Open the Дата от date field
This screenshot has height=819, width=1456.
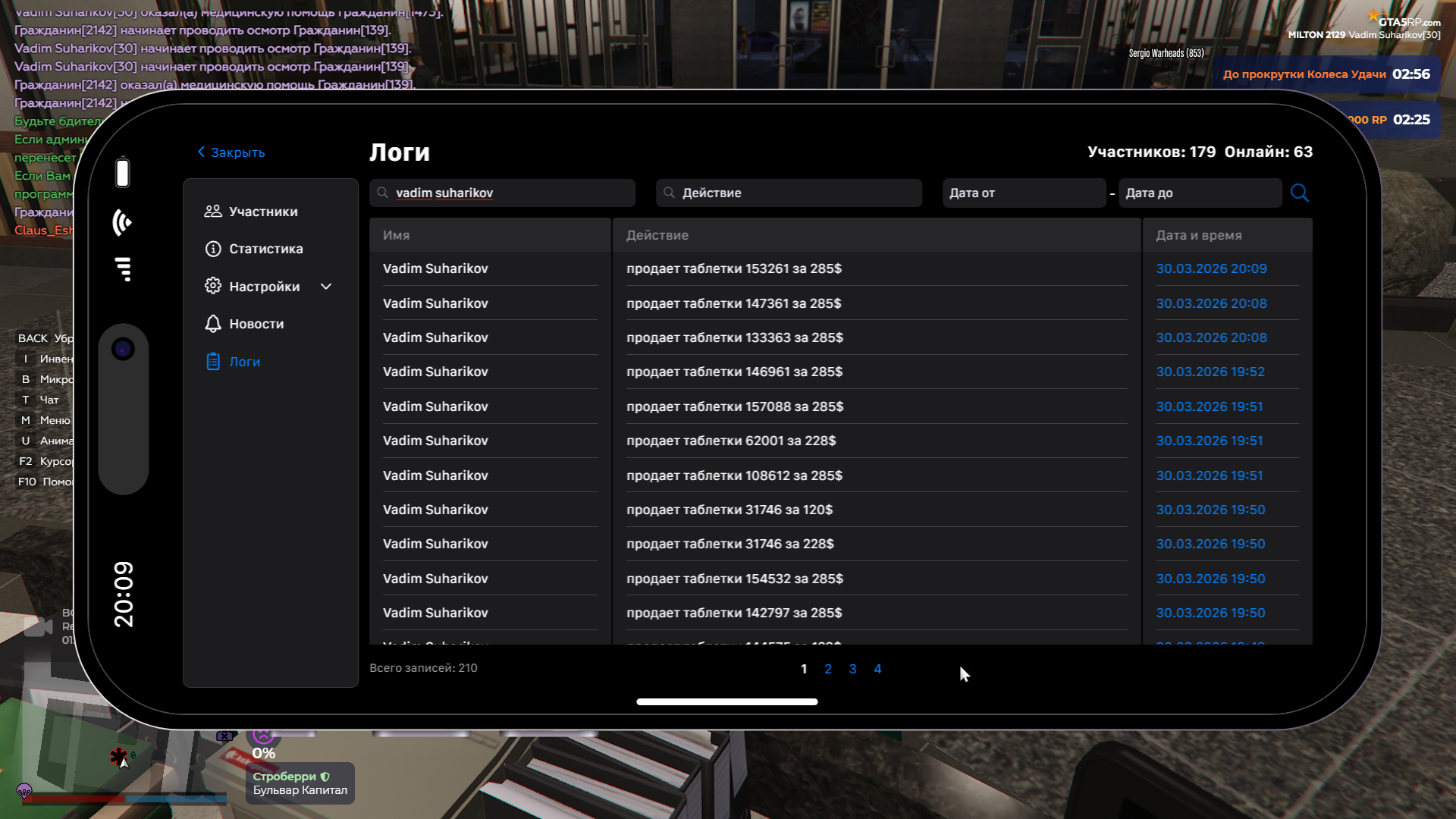coord(1023,193)
